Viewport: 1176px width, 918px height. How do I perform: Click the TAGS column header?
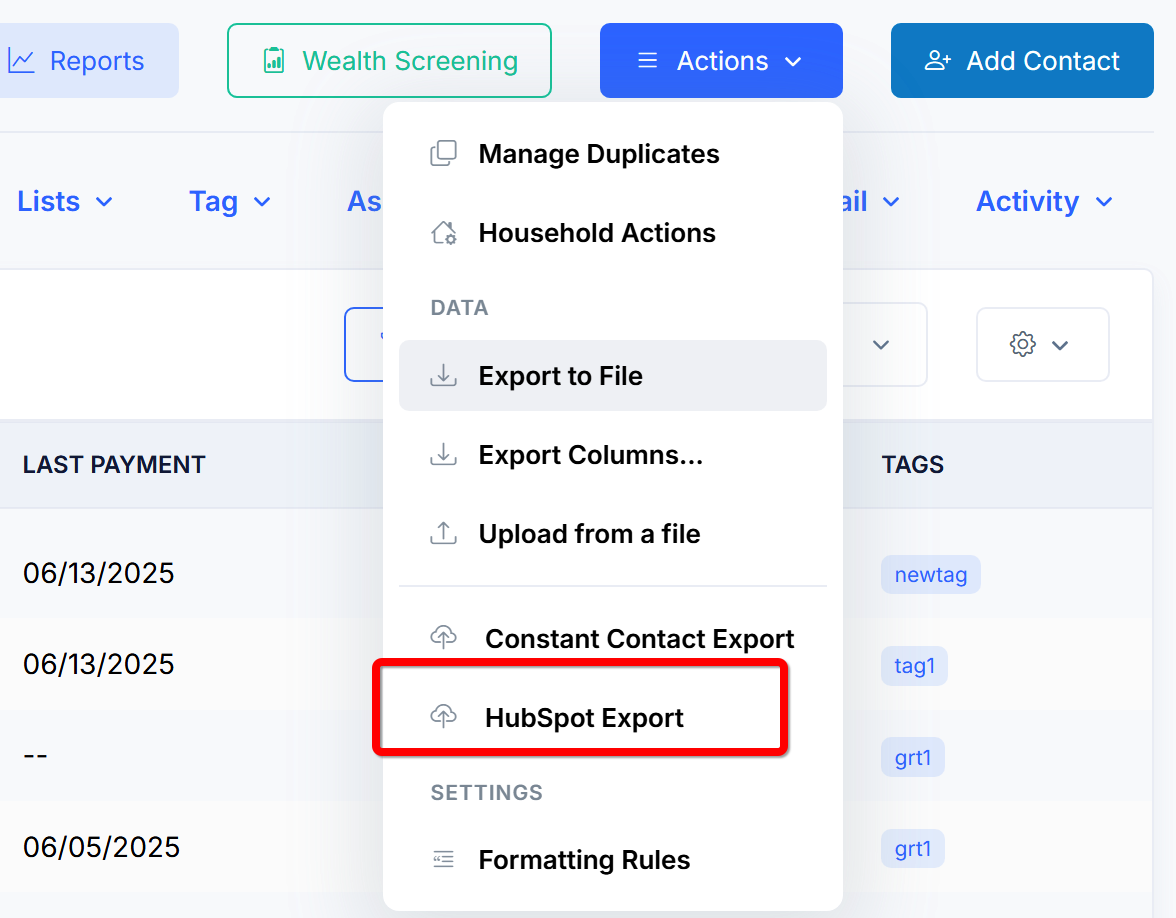coord(912,464)
